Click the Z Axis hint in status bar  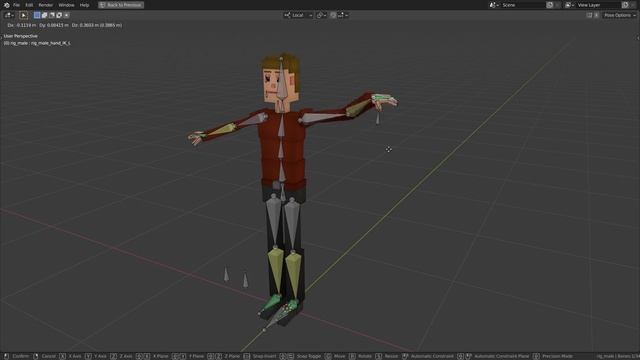click(126, 356)
